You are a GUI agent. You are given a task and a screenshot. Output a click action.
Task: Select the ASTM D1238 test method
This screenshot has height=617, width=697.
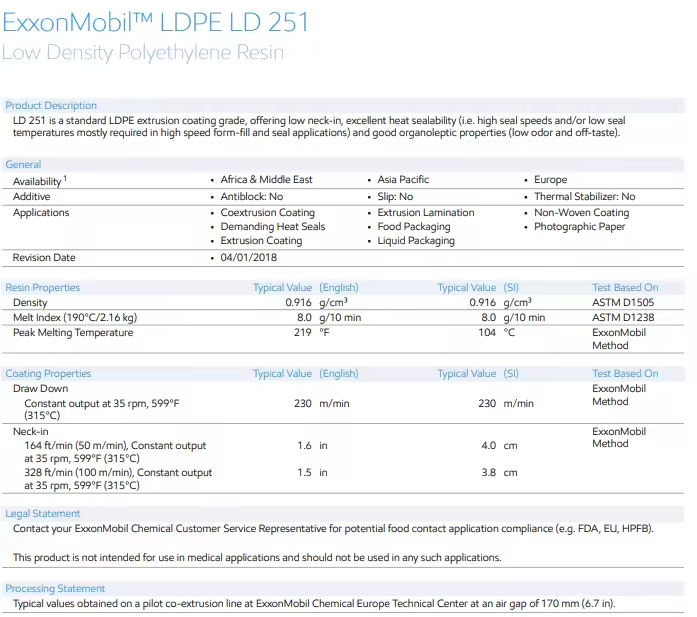pyautogui.click(x=625, y=318)
